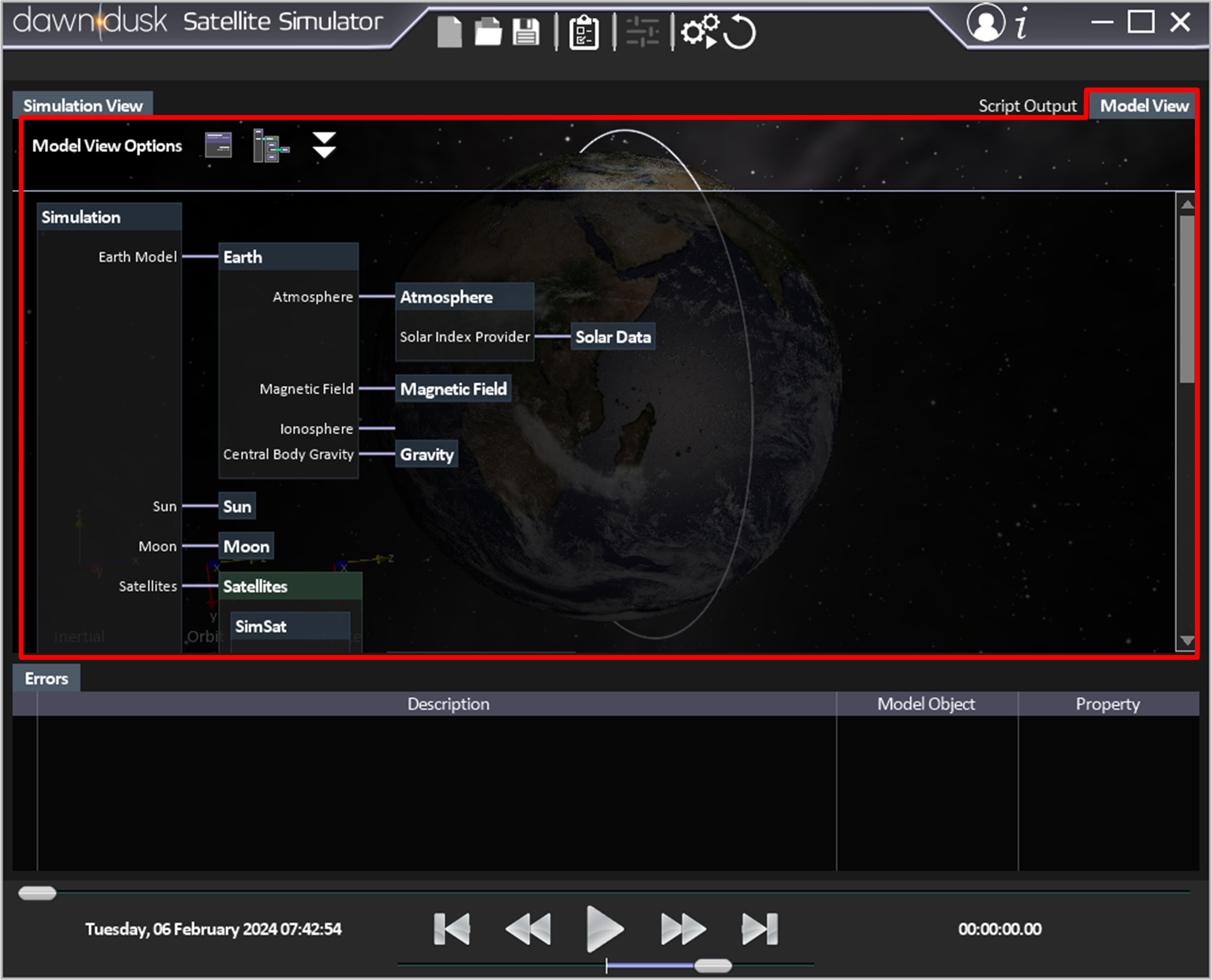Click the Earth Model property label
The height and width of the screenshot is (980, 1212).
[x=138, y=257]
